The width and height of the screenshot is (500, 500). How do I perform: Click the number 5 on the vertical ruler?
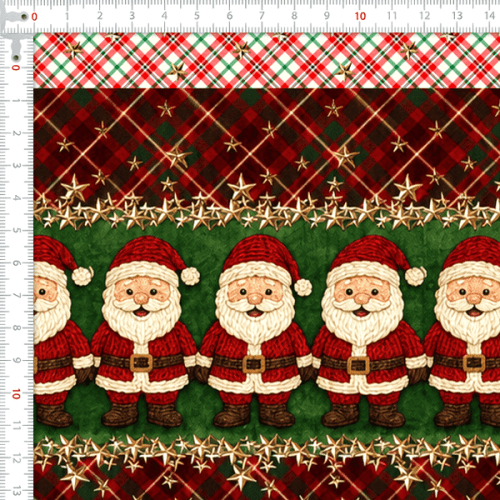coord(16,230)
